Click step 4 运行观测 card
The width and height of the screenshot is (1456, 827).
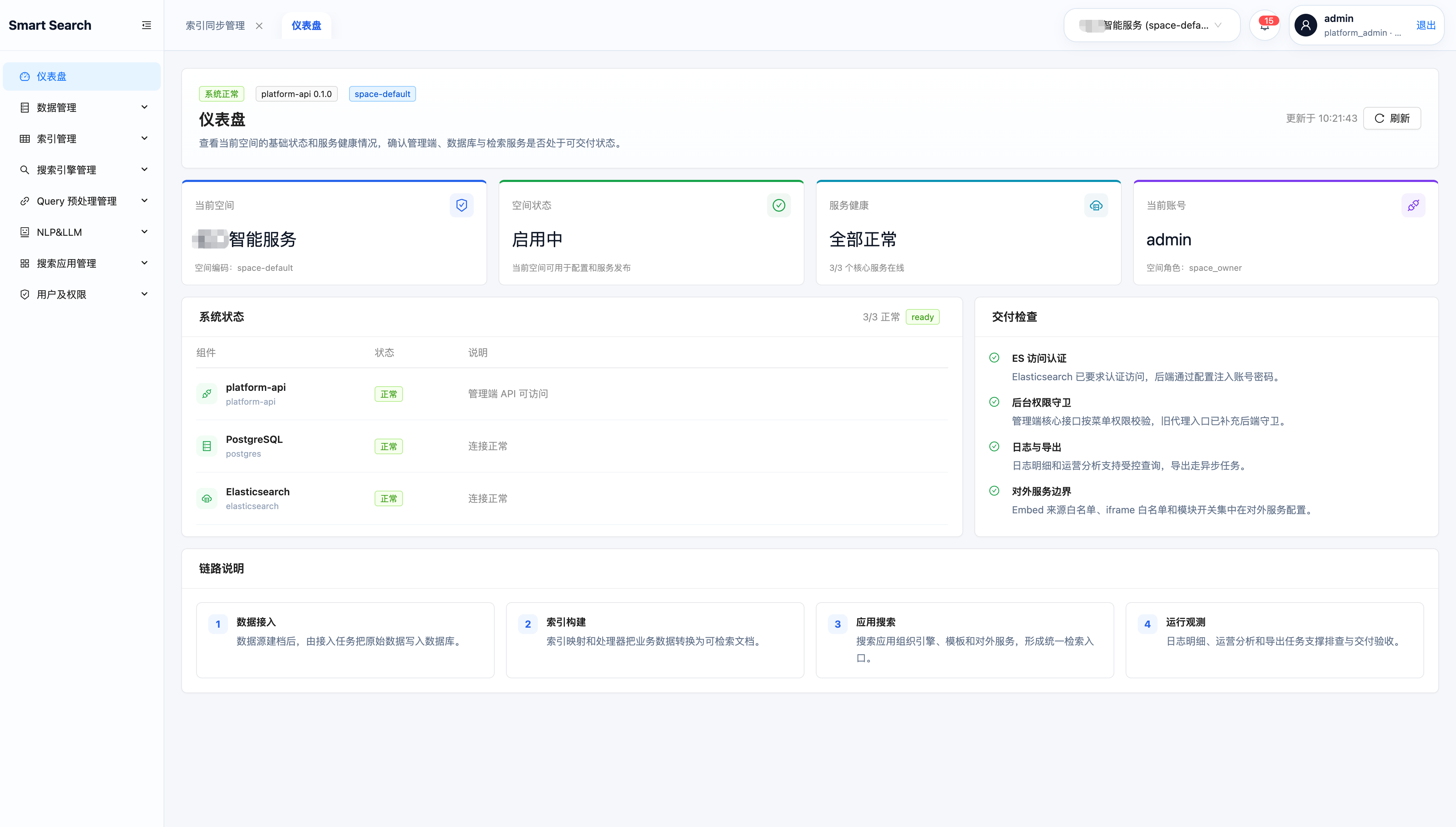tap(1275, 640)
